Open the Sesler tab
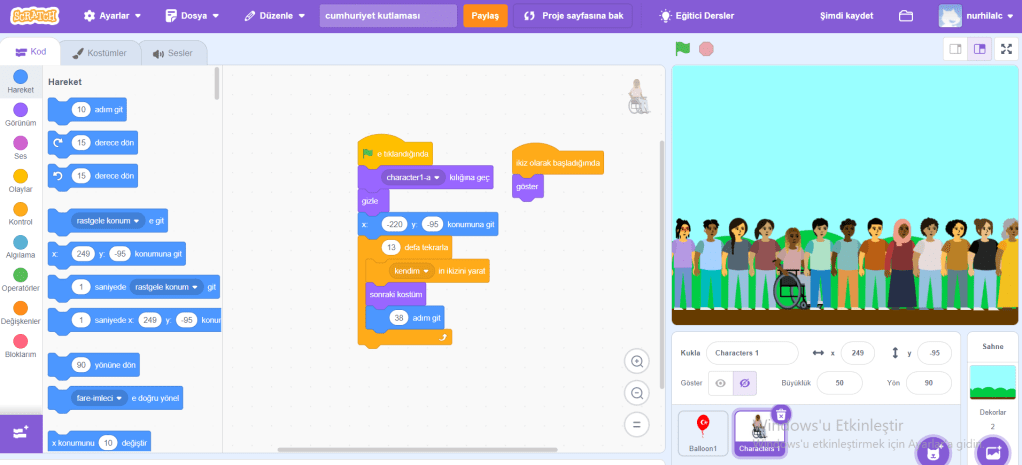The image size is (1022, 465). pos(172,52)
